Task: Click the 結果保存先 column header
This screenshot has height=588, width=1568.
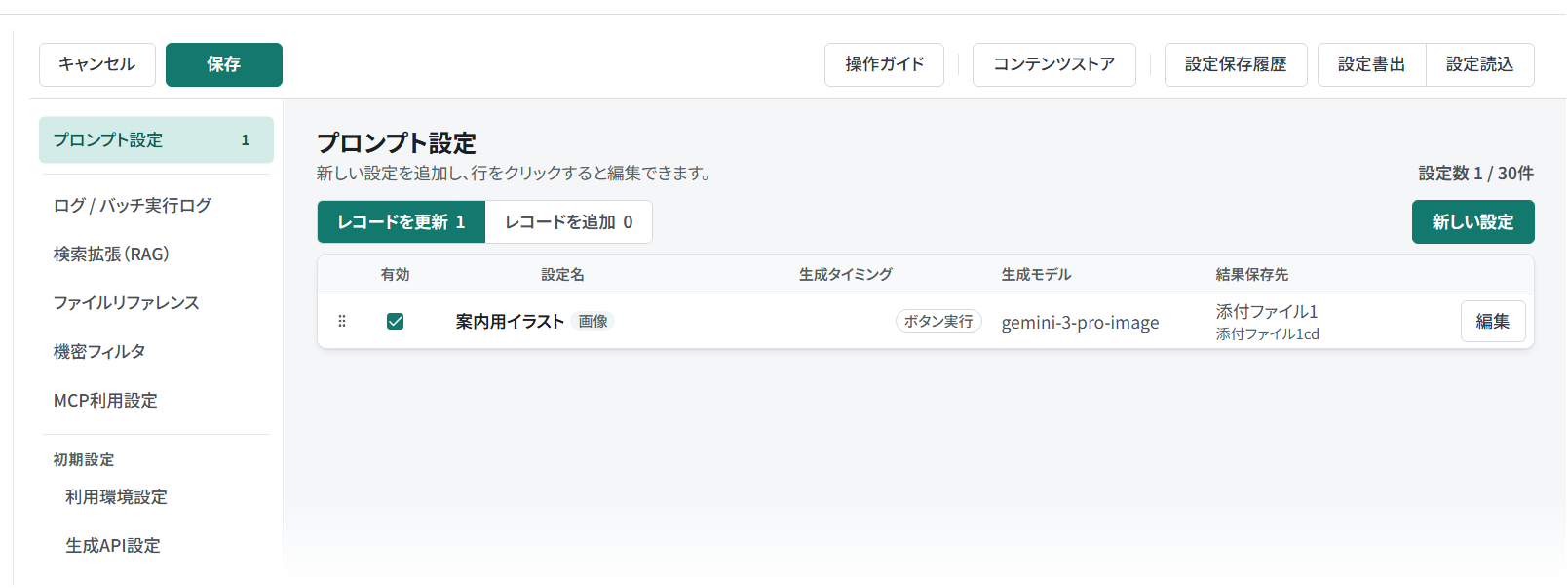Action: coord(1252,275)
